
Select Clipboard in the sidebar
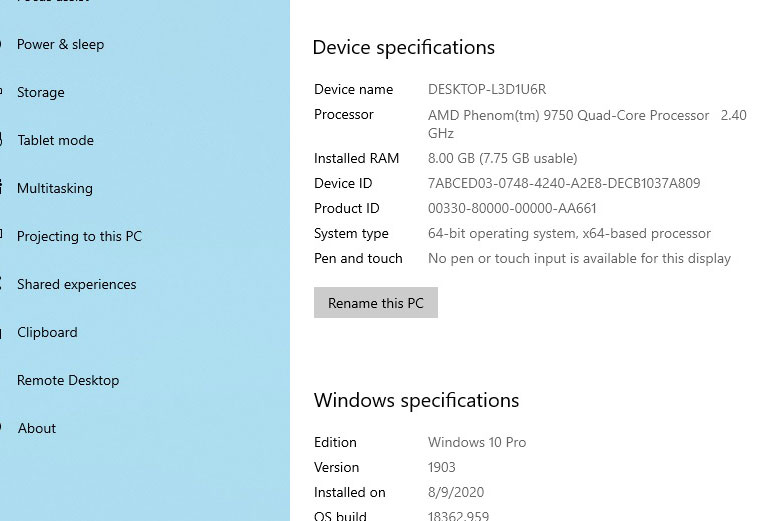47,332
